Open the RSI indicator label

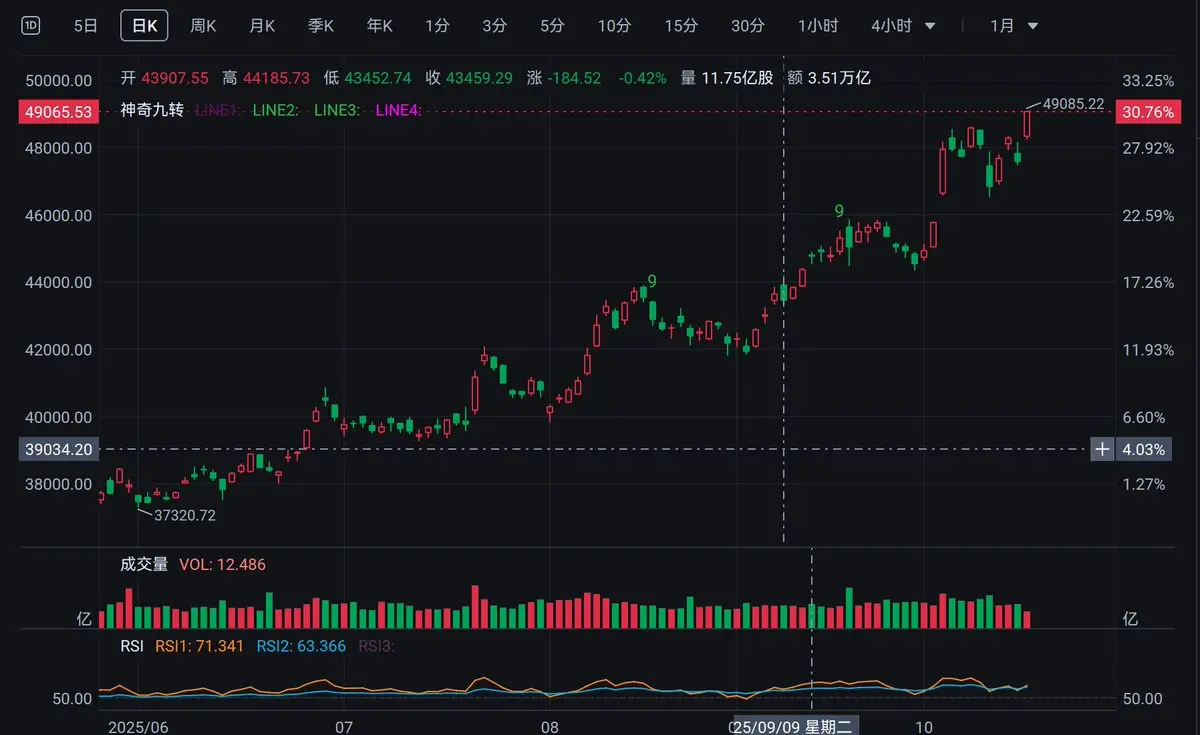132,646
